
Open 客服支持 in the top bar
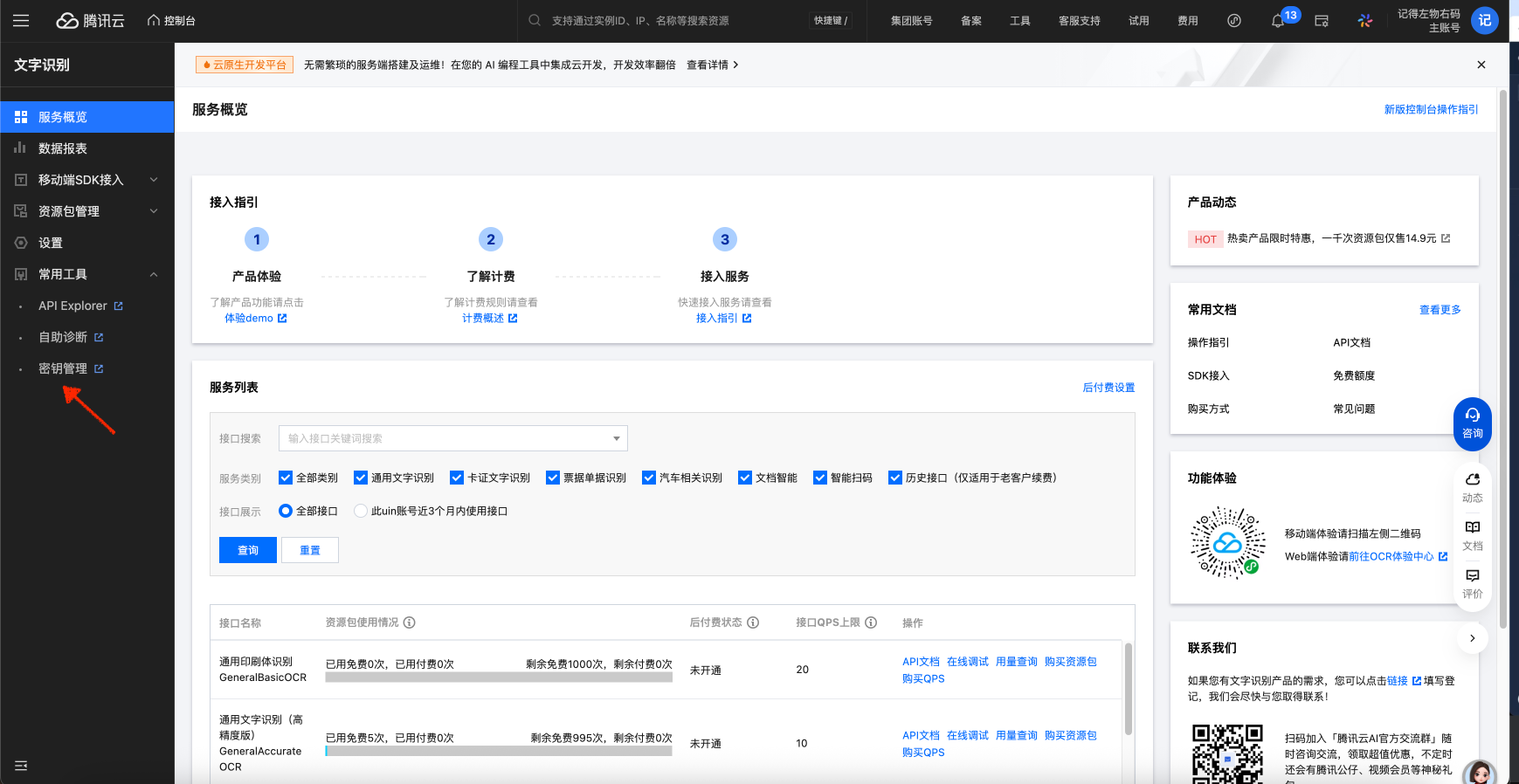1080,21
